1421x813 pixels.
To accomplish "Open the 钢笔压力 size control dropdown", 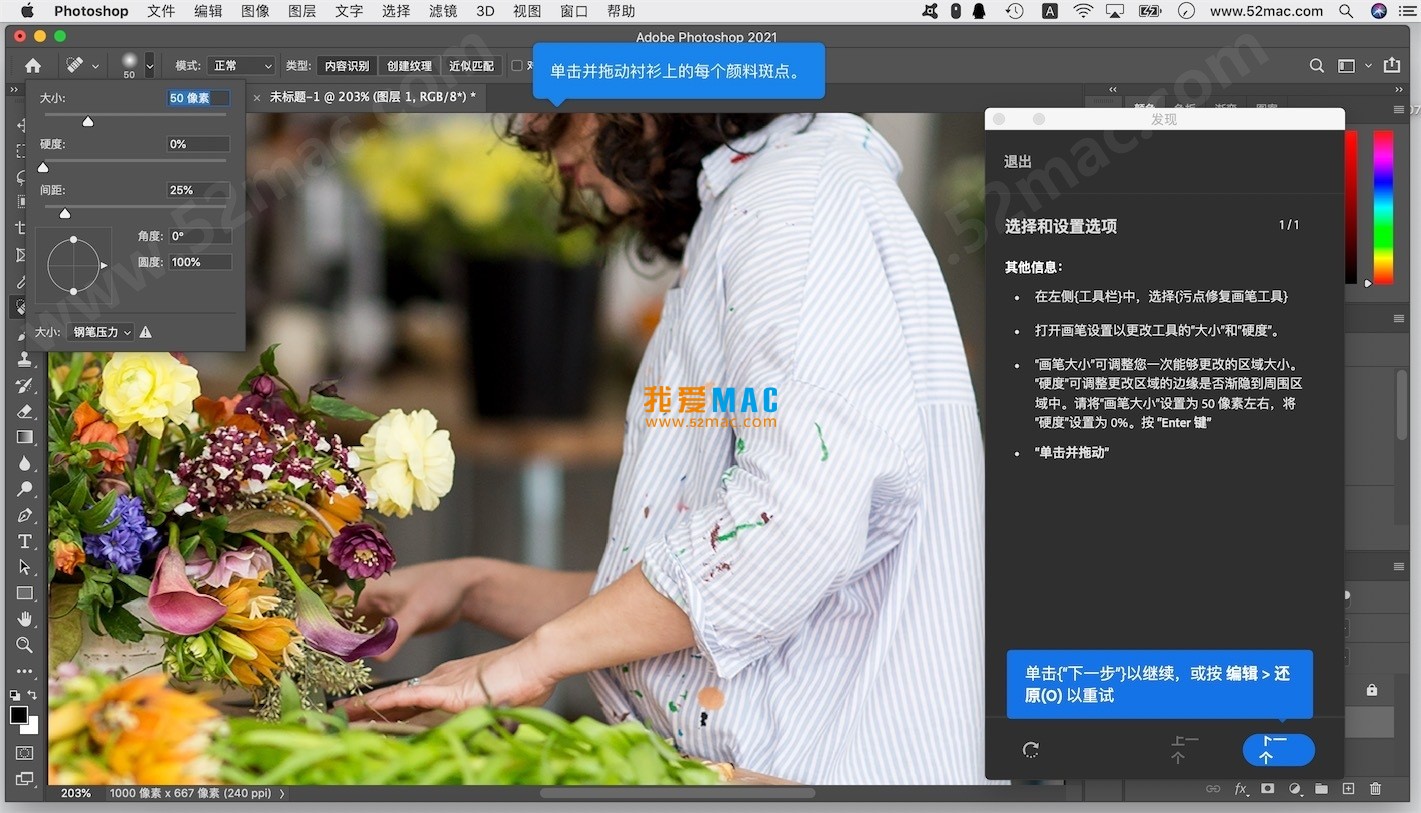I will 101,332.
